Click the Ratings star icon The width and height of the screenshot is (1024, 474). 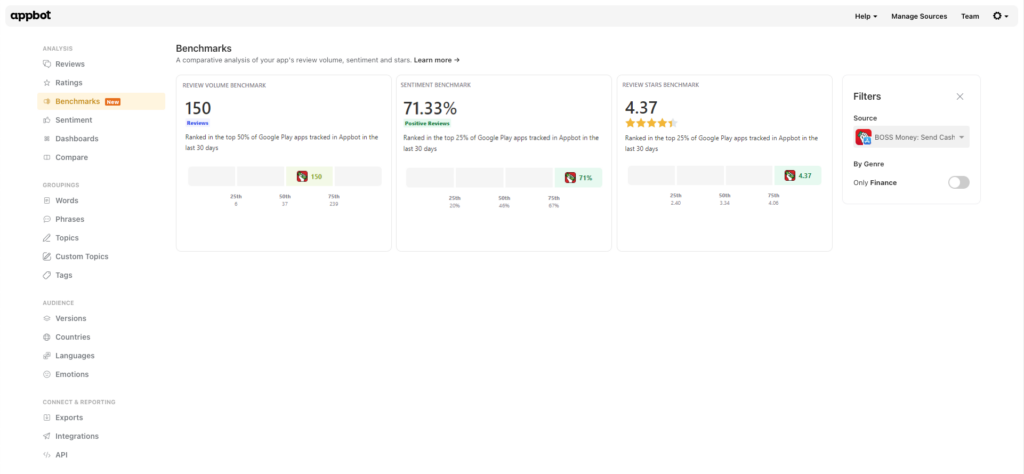(47, 83)
